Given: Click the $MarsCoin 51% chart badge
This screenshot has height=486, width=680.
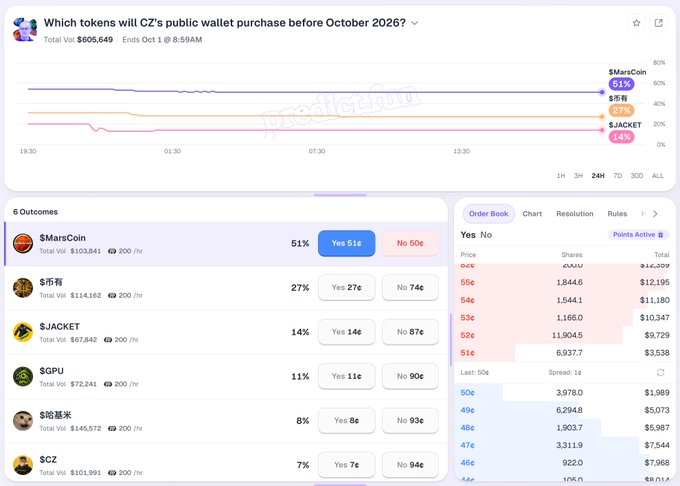Looking at the screenshot, I should [621, 84].
